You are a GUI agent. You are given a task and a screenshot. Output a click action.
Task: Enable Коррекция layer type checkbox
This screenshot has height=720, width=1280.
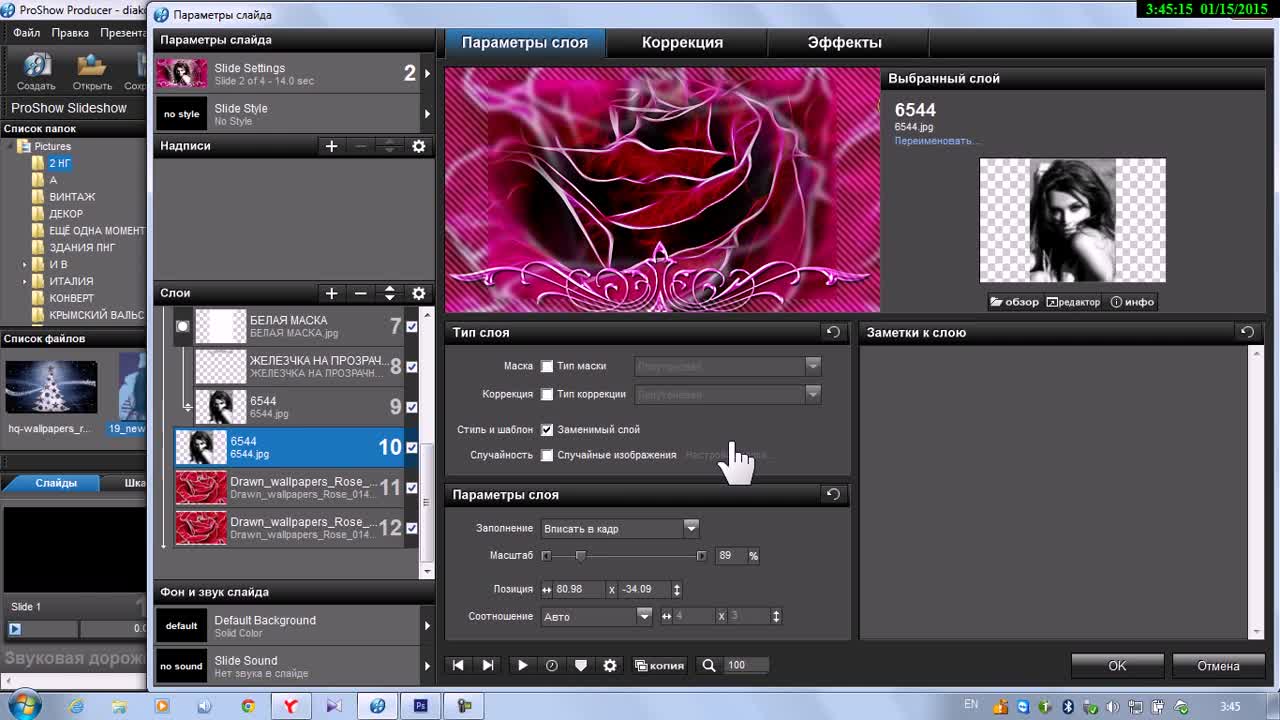click(x=547, y=394)
